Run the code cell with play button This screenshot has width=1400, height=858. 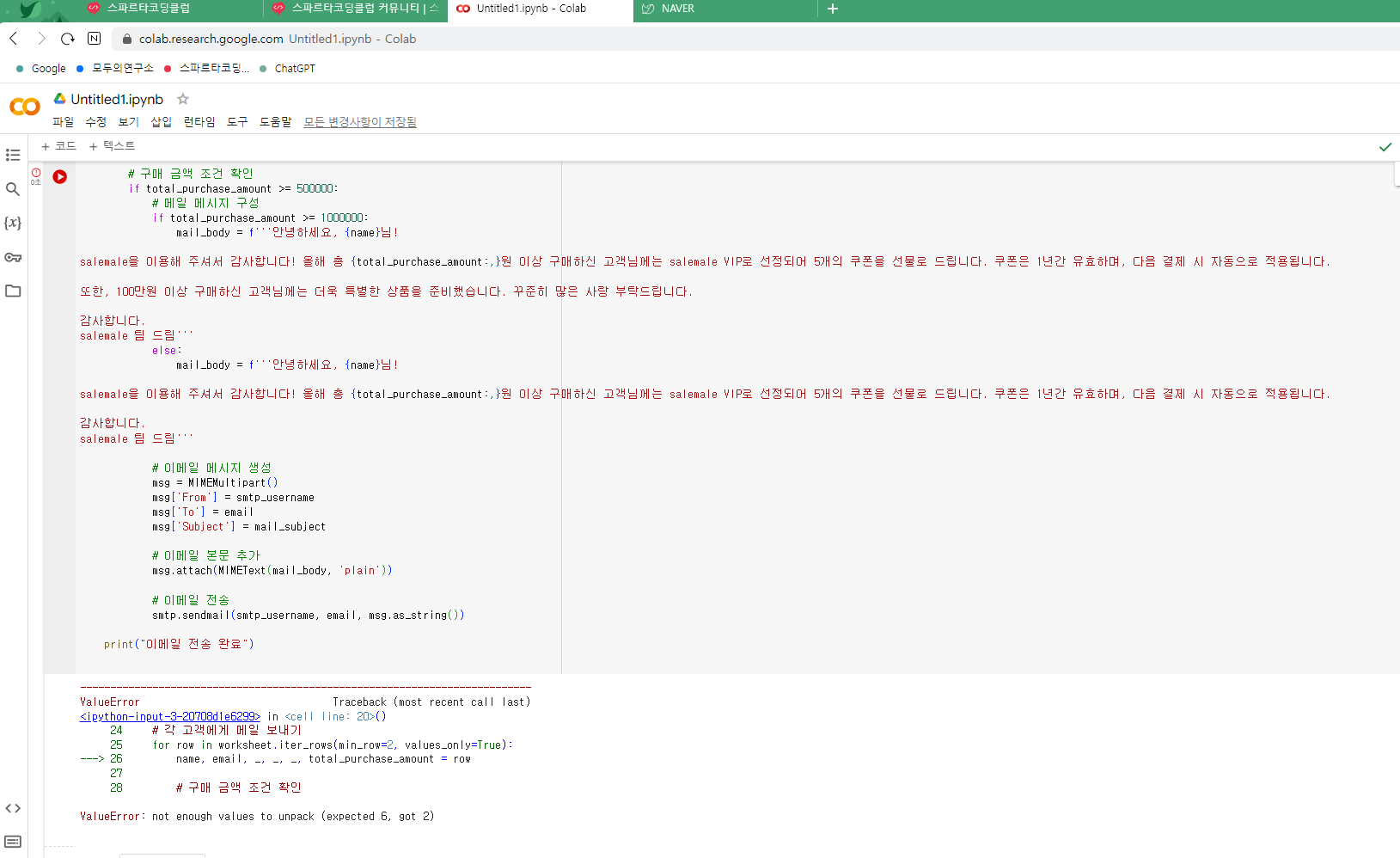pos(59,176)
